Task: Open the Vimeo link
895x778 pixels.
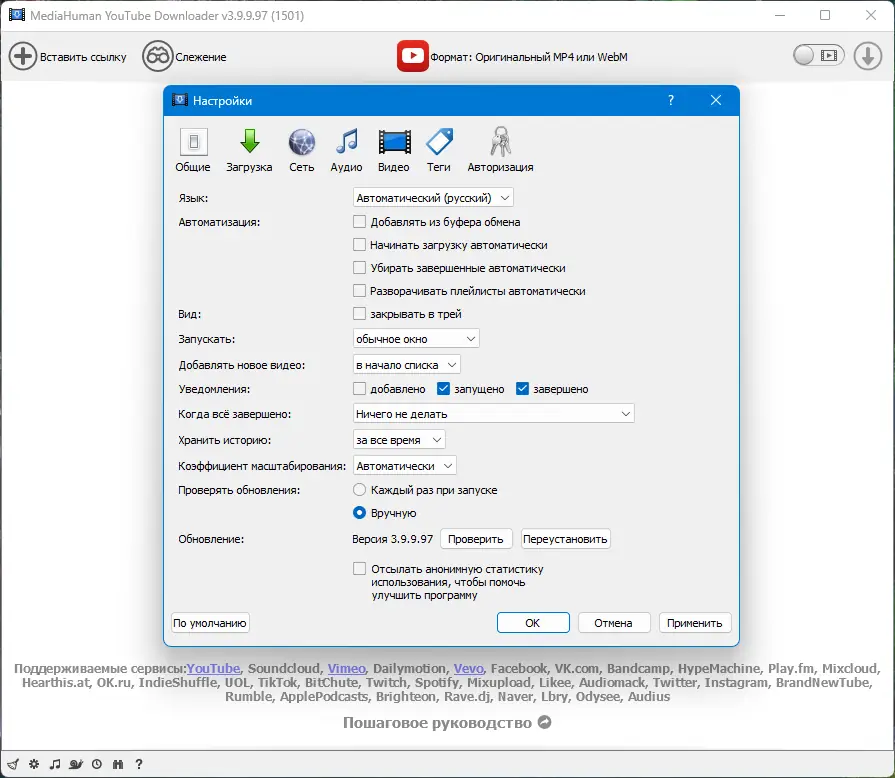Action: pos(346,668)
